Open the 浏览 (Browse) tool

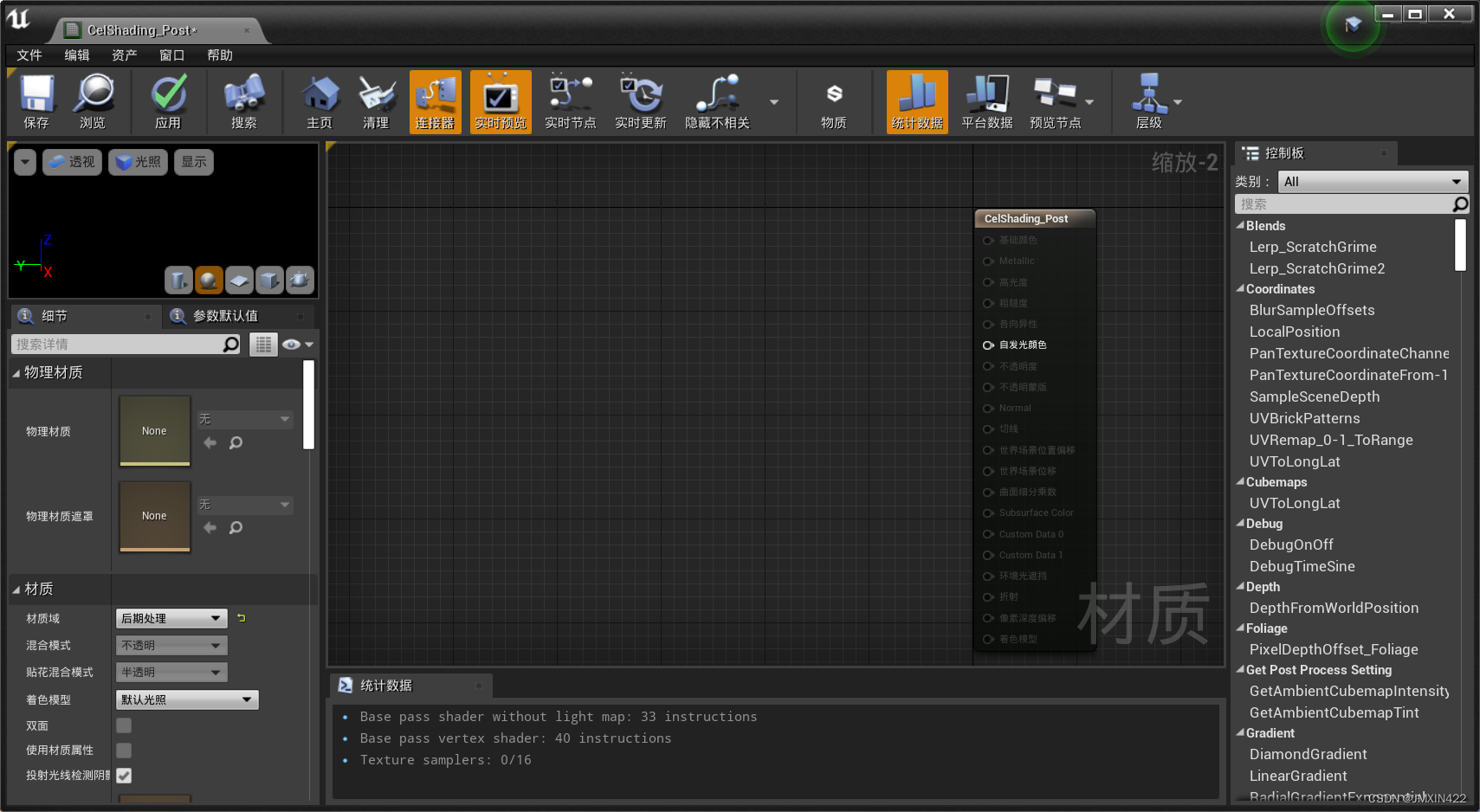(93, 101)
